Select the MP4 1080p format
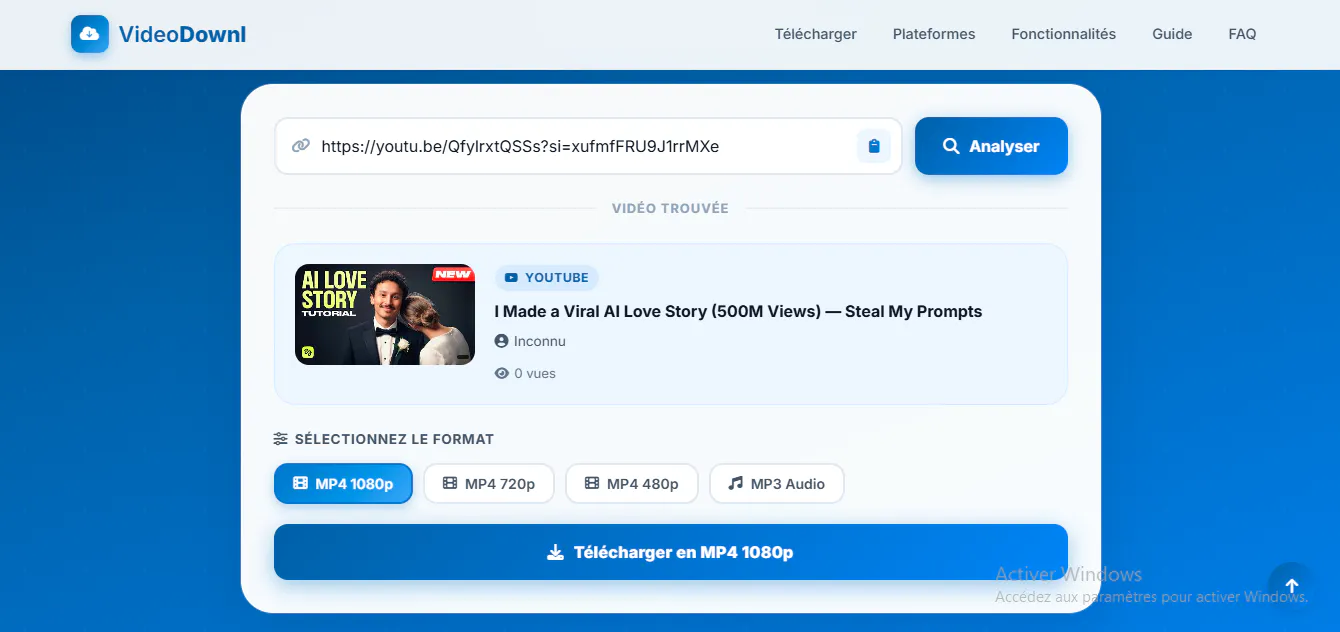This screenshot has width=1340, height=632. pos(343,484)
